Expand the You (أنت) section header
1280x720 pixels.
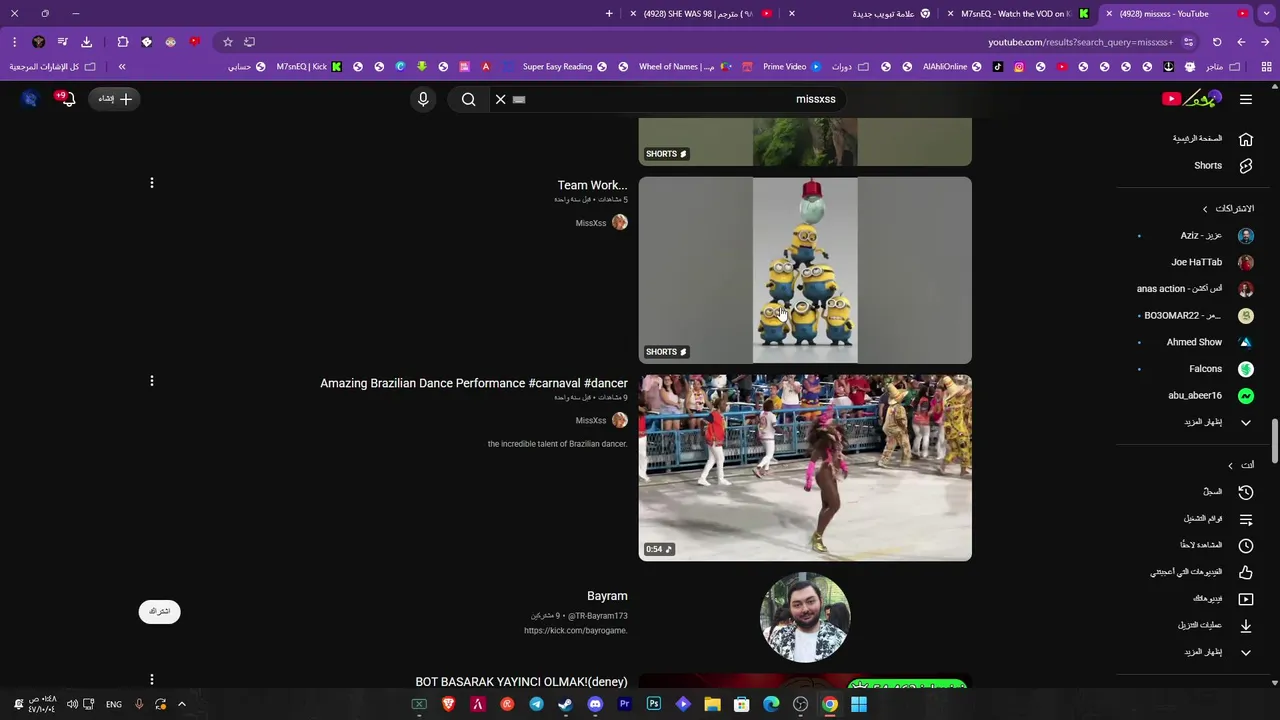(x=1241, y=465)
